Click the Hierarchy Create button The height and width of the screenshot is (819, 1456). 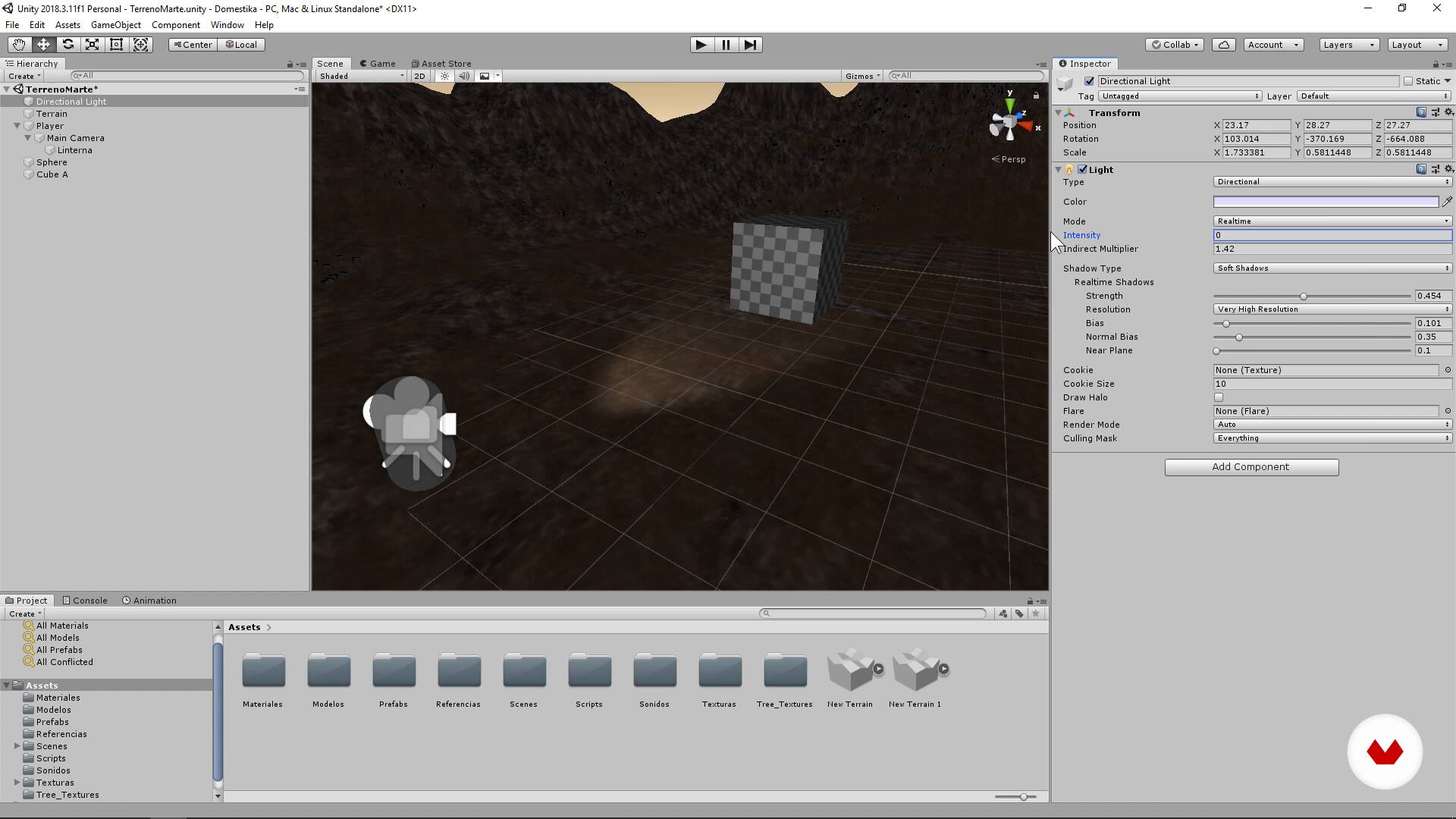click(24, 76)
